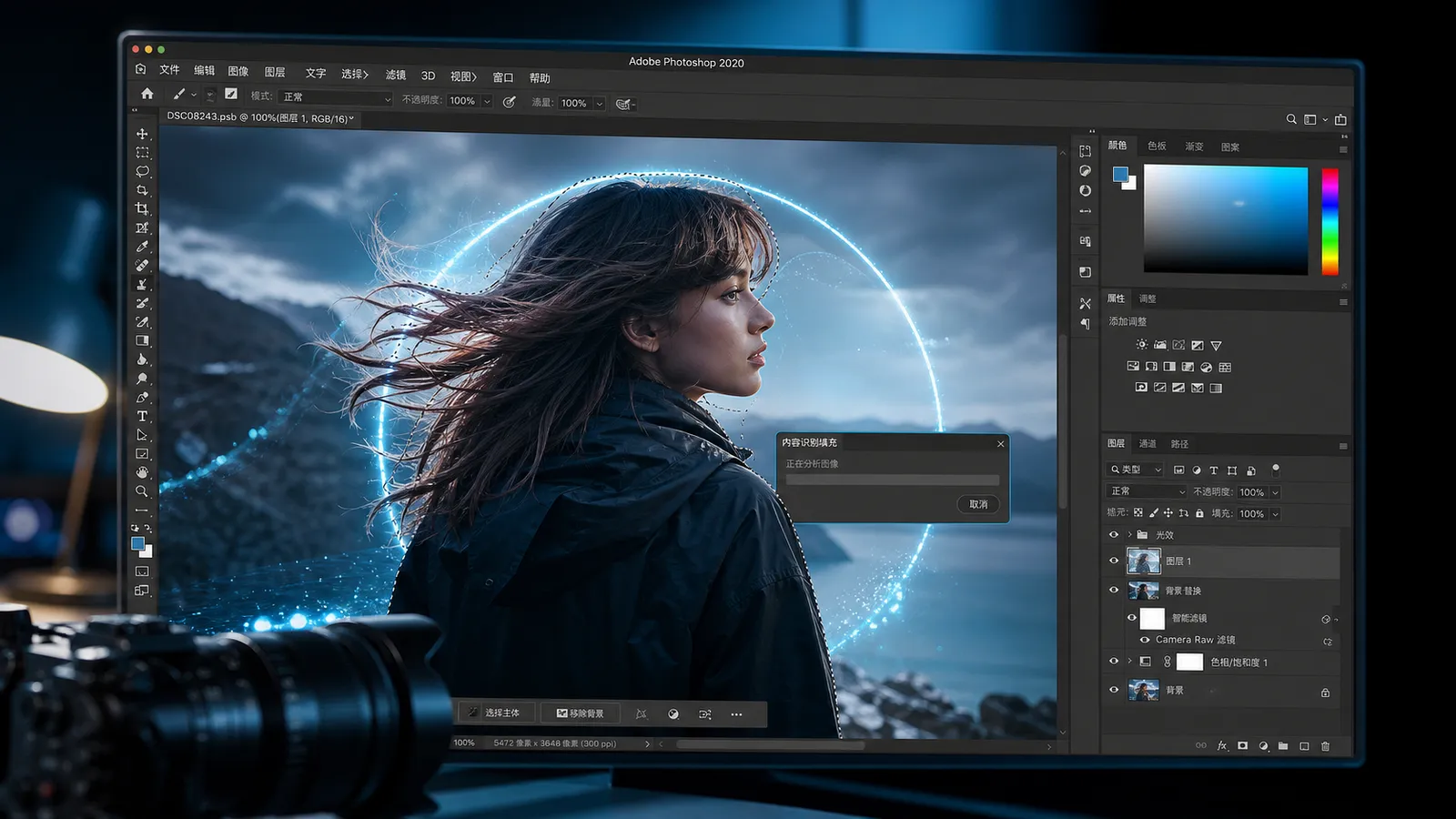Viewport: 1456px width, 819px height.
Task: Hide the 色相/饱和度 1 layer
Action: pyautogui.click(x=1114, y=662)
